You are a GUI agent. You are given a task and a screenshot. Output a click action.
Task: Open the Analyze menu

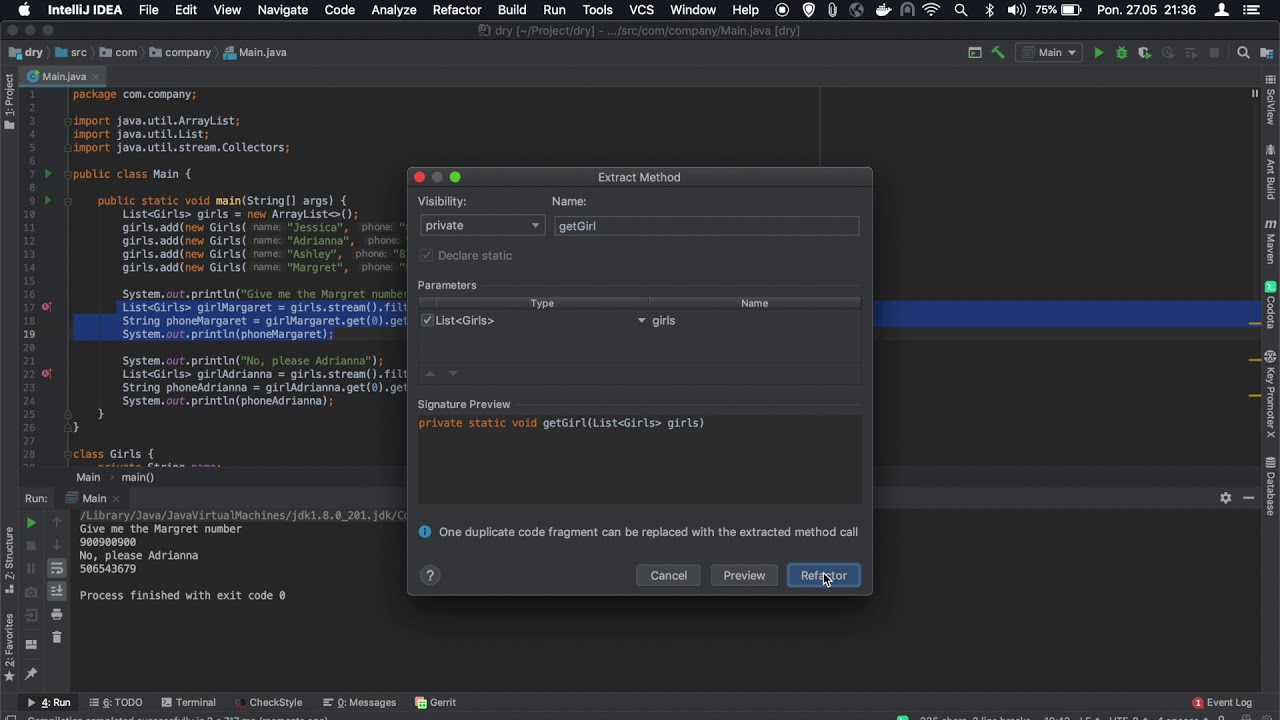[x=394, y=10]
